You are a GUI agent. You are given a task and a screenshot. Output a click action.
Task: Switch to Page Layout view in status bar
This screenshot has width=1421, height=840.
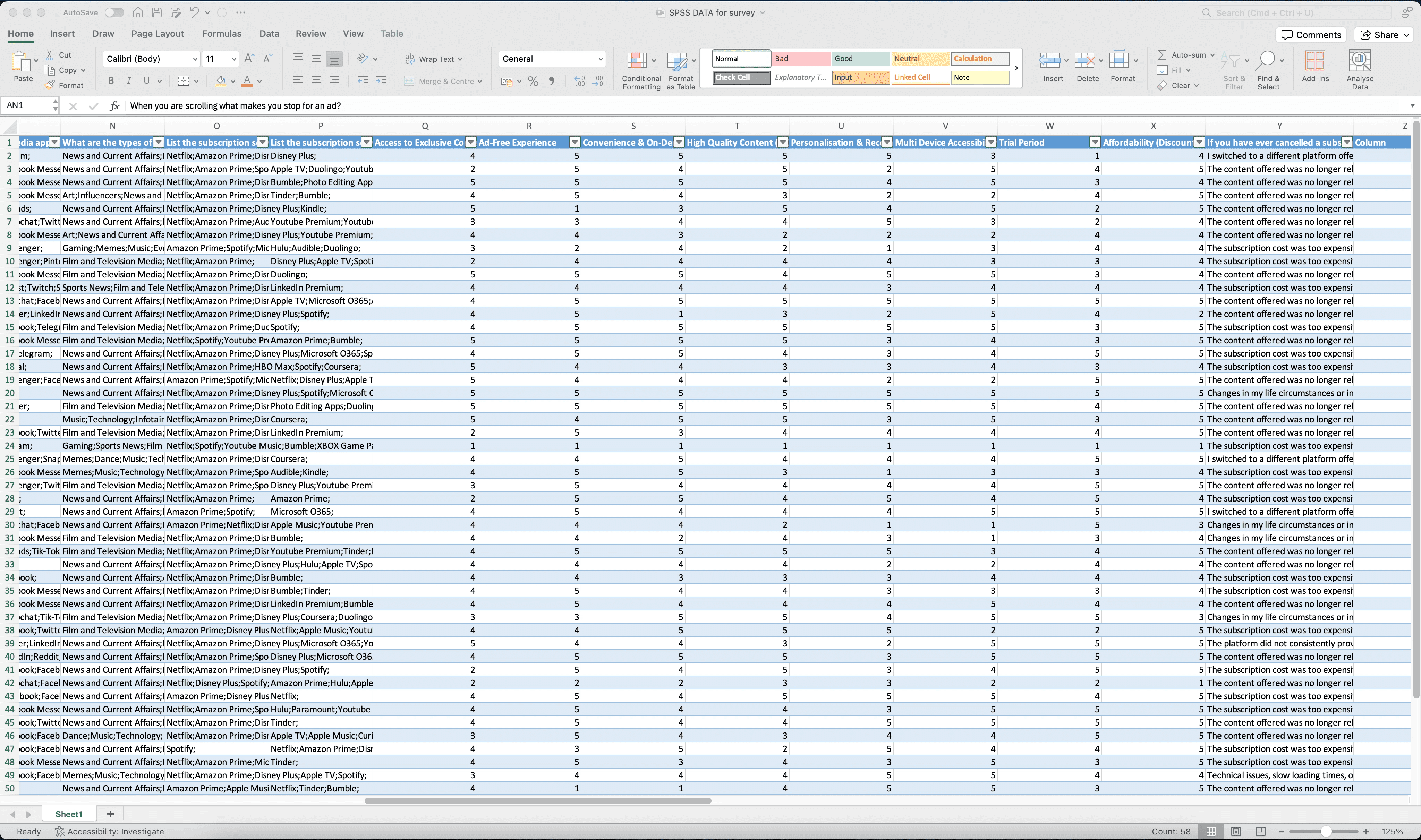click(1236, 832)
